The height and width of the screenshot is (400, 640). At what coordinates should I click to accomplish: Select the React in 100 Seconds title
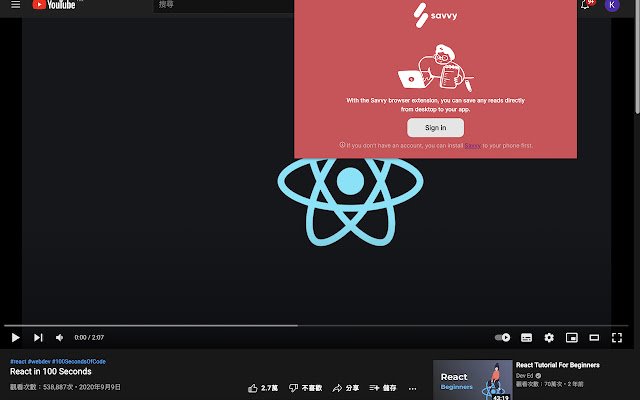click(51, 372)
